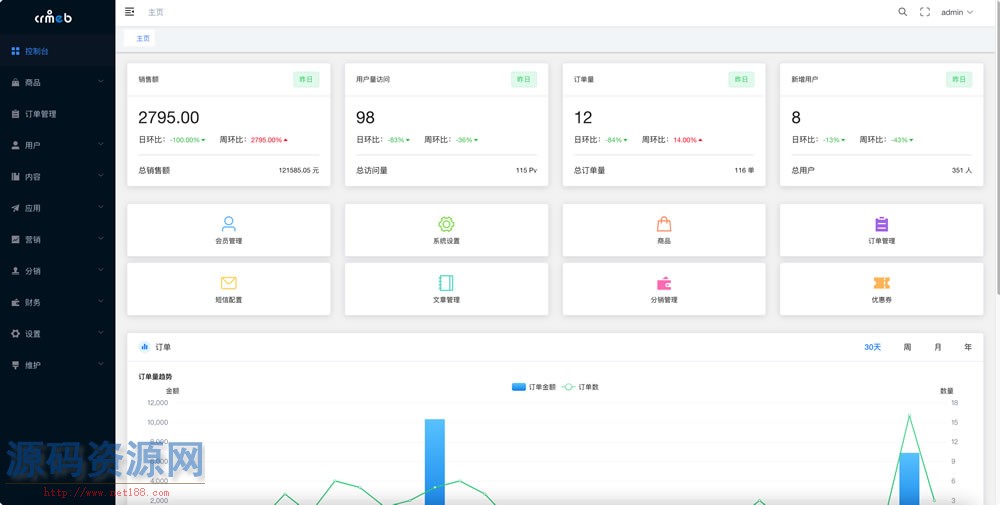Toggle 订单金额 series in chart legend
Image resolution: width=1000 pixels, height=505 pixels.
[x=533, y=387]
